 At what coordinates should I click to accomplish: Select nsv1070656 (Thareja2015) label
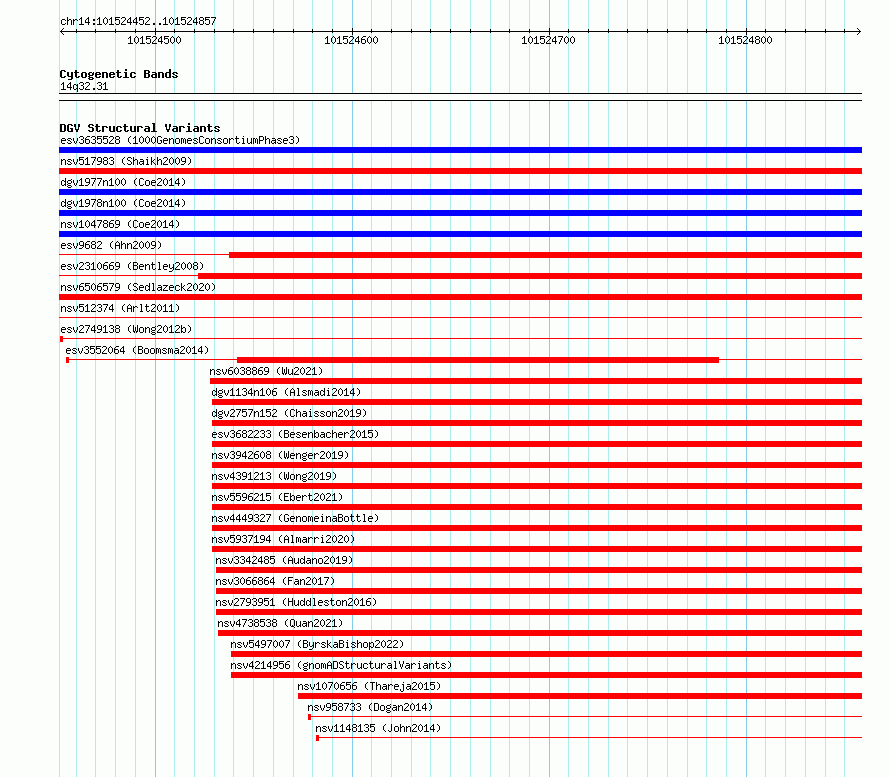tap(370, 686)
